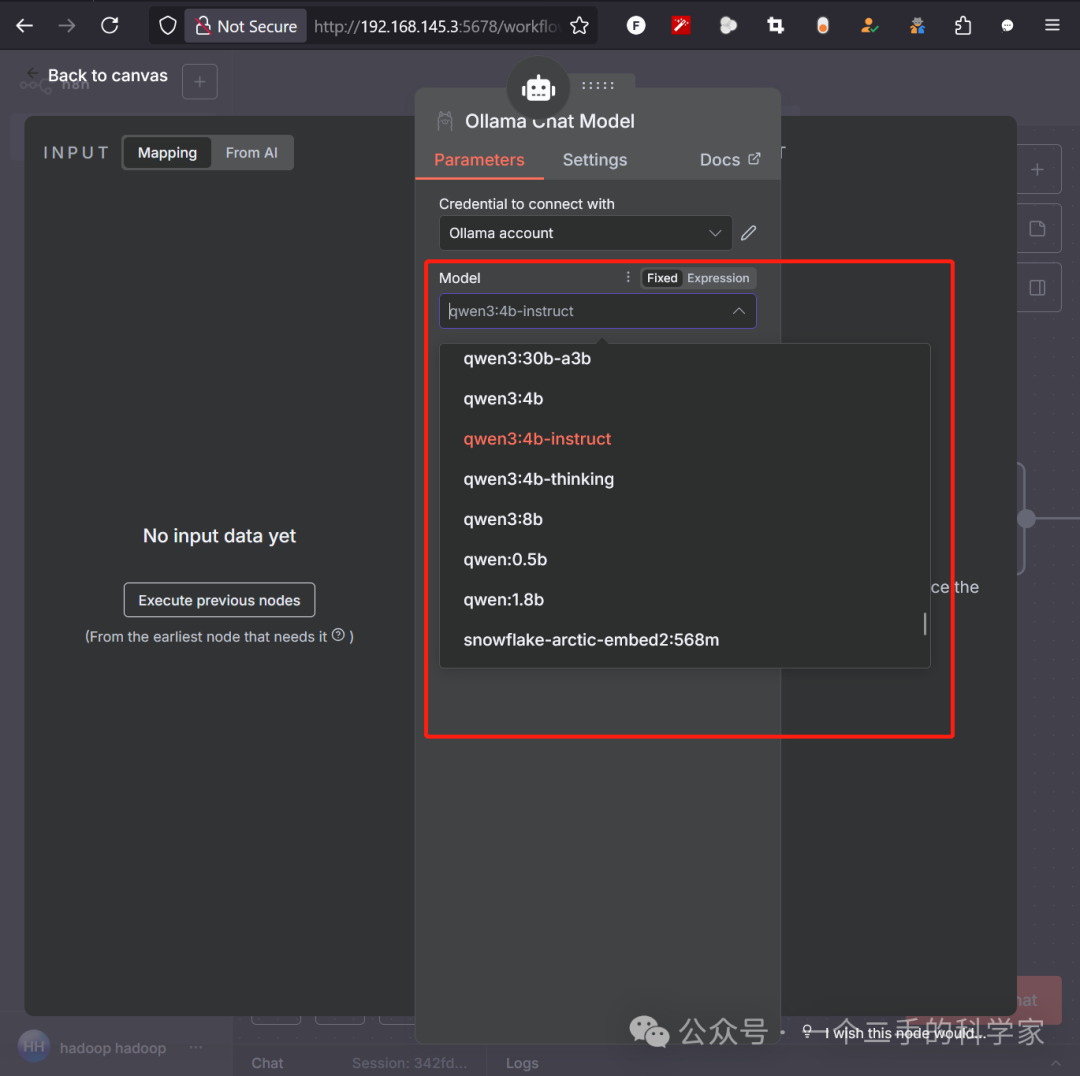This screenshot has width=1080, height=1076.
Task: Bookmark this page with the star
Action: point(579,26)
